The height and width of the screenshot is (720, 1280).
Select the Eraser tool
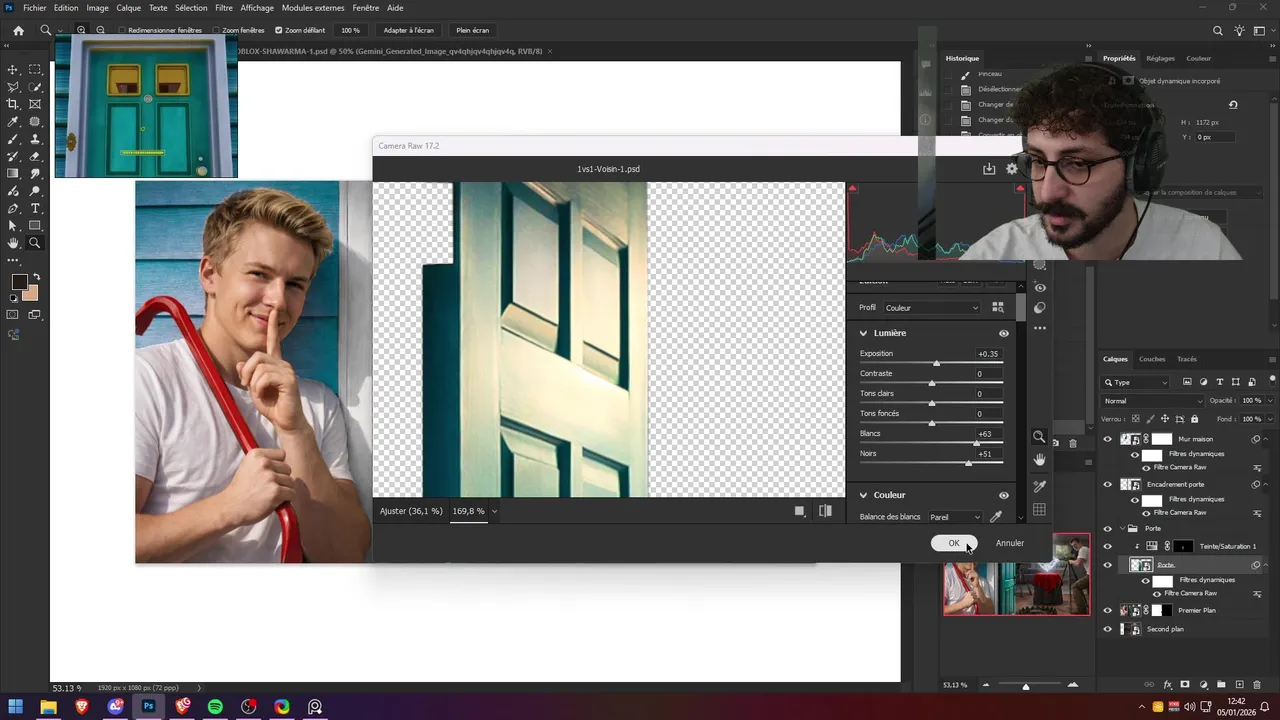pyautogui.click(x=35, y=156)
